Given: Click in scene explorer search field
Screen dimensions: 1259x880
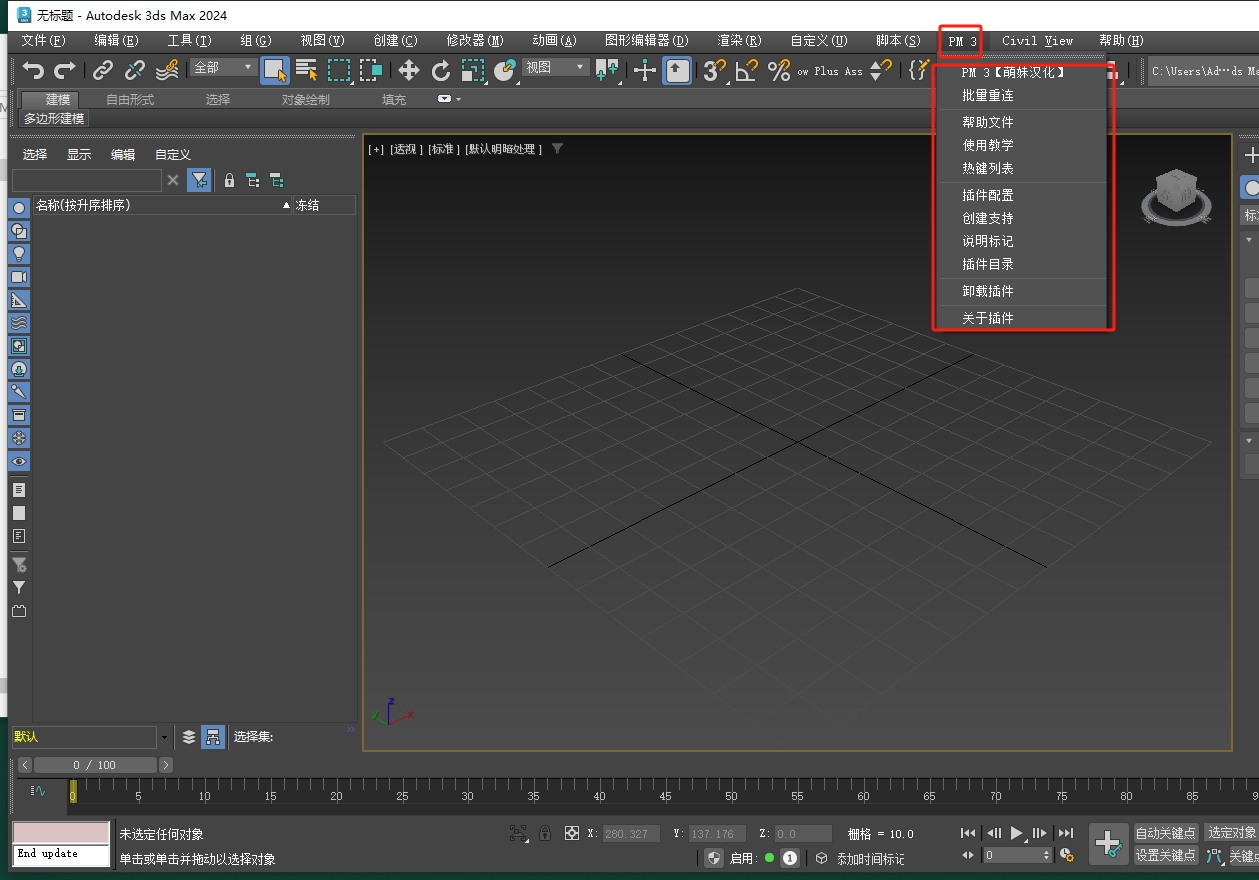Looking at the screenshot, I should pyautogui.click(x=86, y=180).
